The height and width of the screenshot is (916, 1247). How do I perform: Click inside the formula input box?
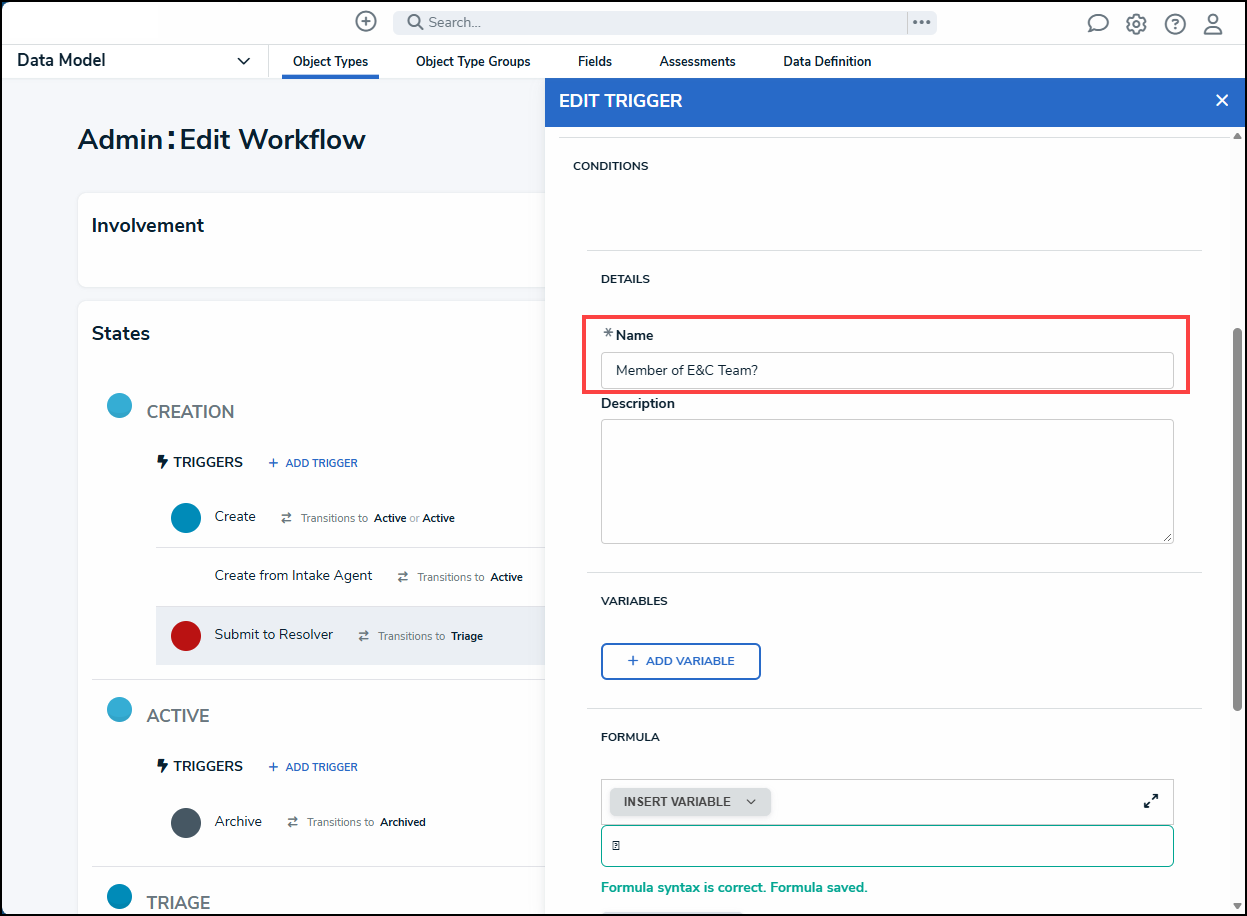[x=887, y=846]
